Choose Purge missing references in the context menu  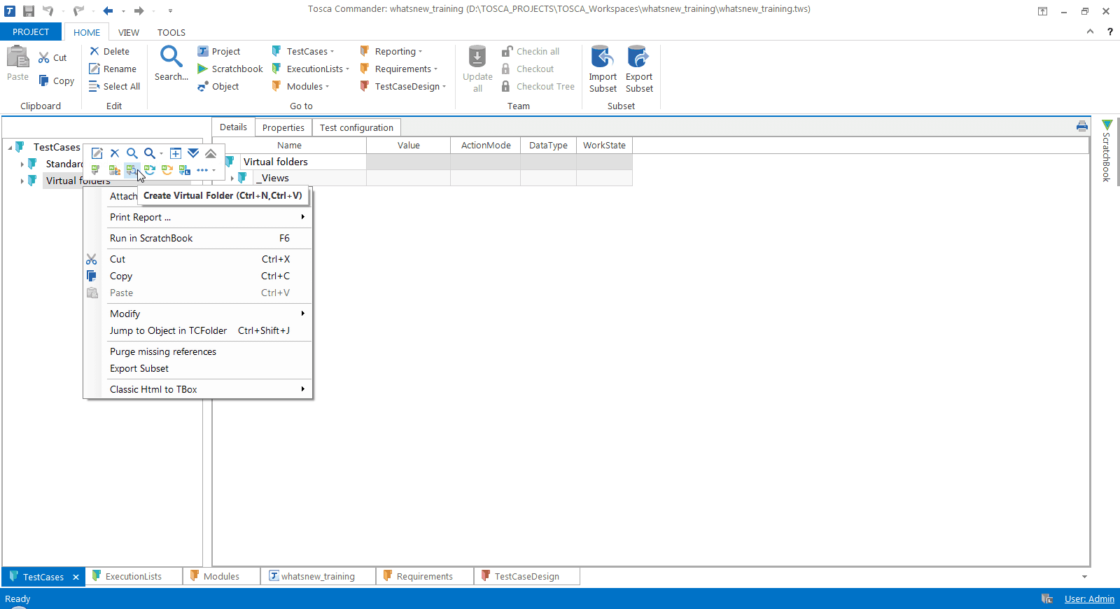[199, 351]
